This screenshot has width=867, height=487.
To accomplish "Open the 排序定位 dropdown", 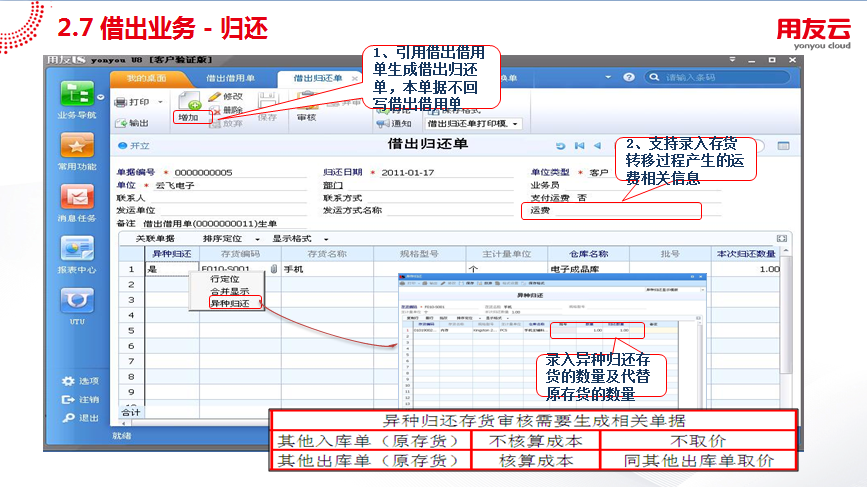I will tap(226, 239).
